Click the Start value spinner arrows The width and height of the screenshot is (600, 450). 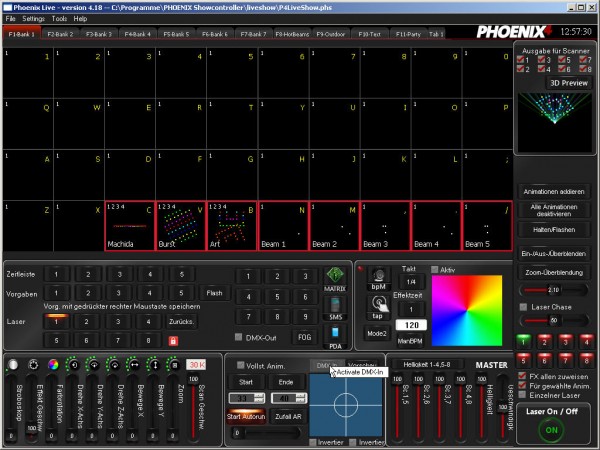point(263,397)
